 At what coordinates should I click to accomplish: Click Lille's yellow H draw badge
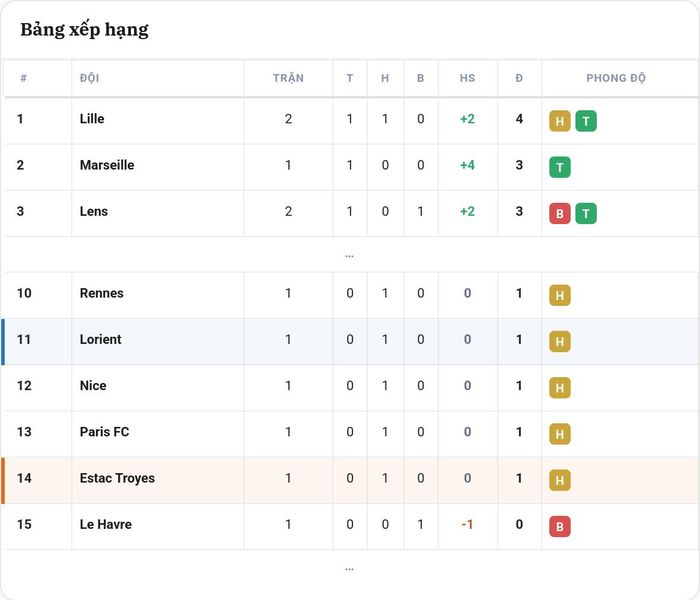559,121
